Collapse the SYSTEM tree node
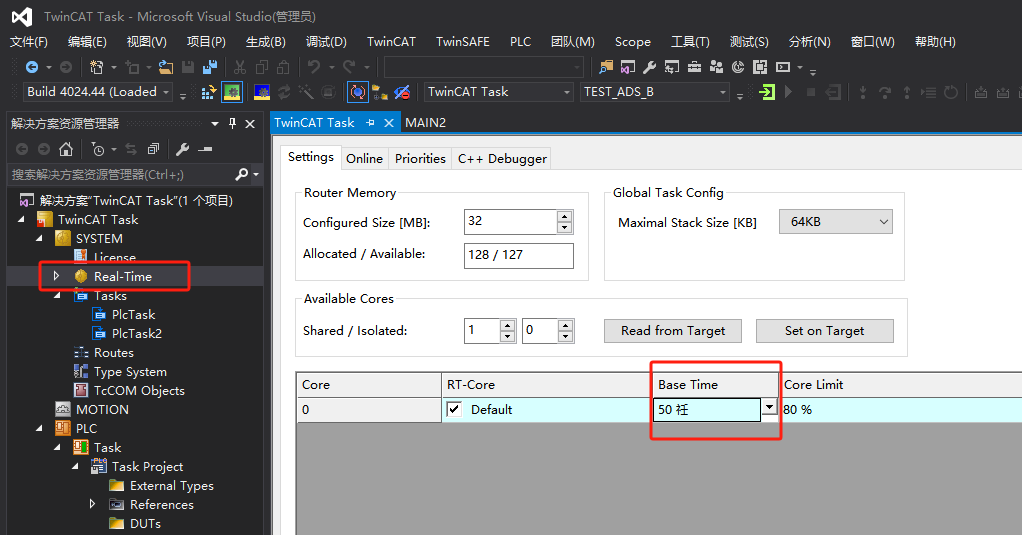Viewport: 1022px width, 535px height. 39,239
